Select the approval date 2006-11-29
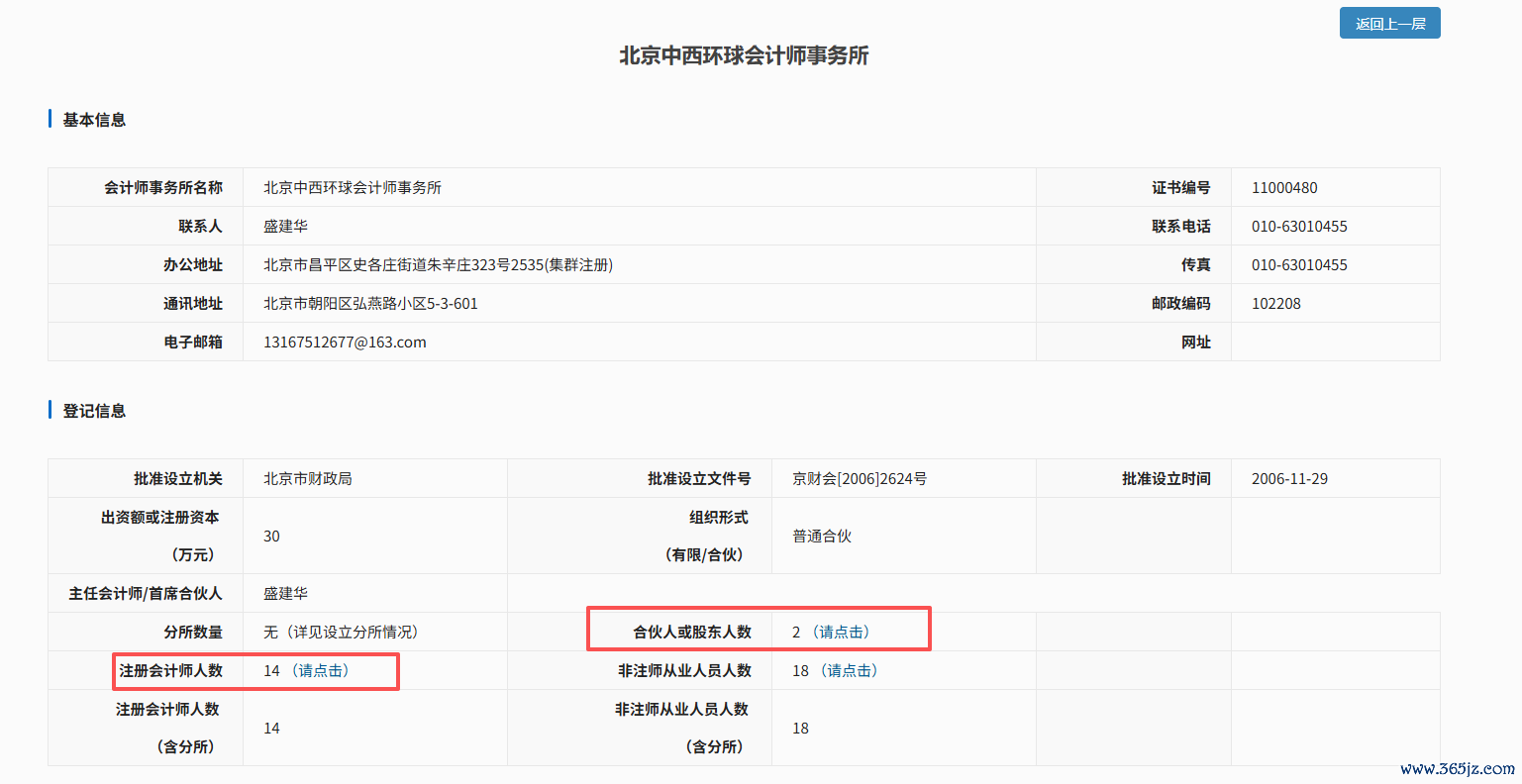1522x784 pixels. tap(1289, 478)
